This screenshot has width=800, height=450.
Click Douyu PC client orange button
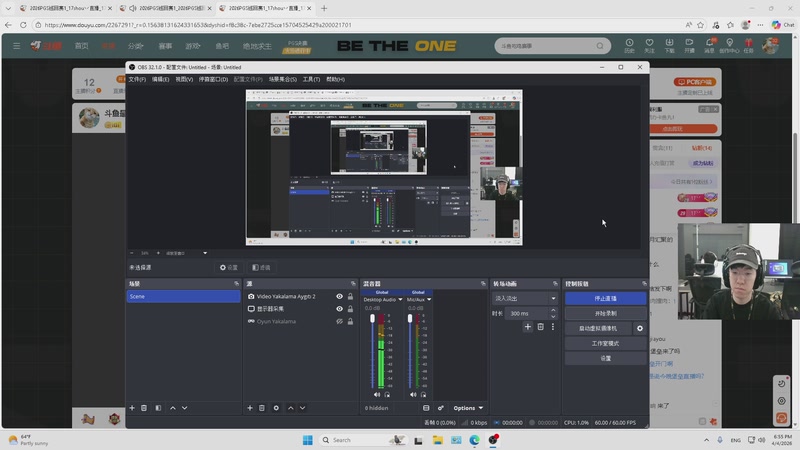click(x=695, y=82)
